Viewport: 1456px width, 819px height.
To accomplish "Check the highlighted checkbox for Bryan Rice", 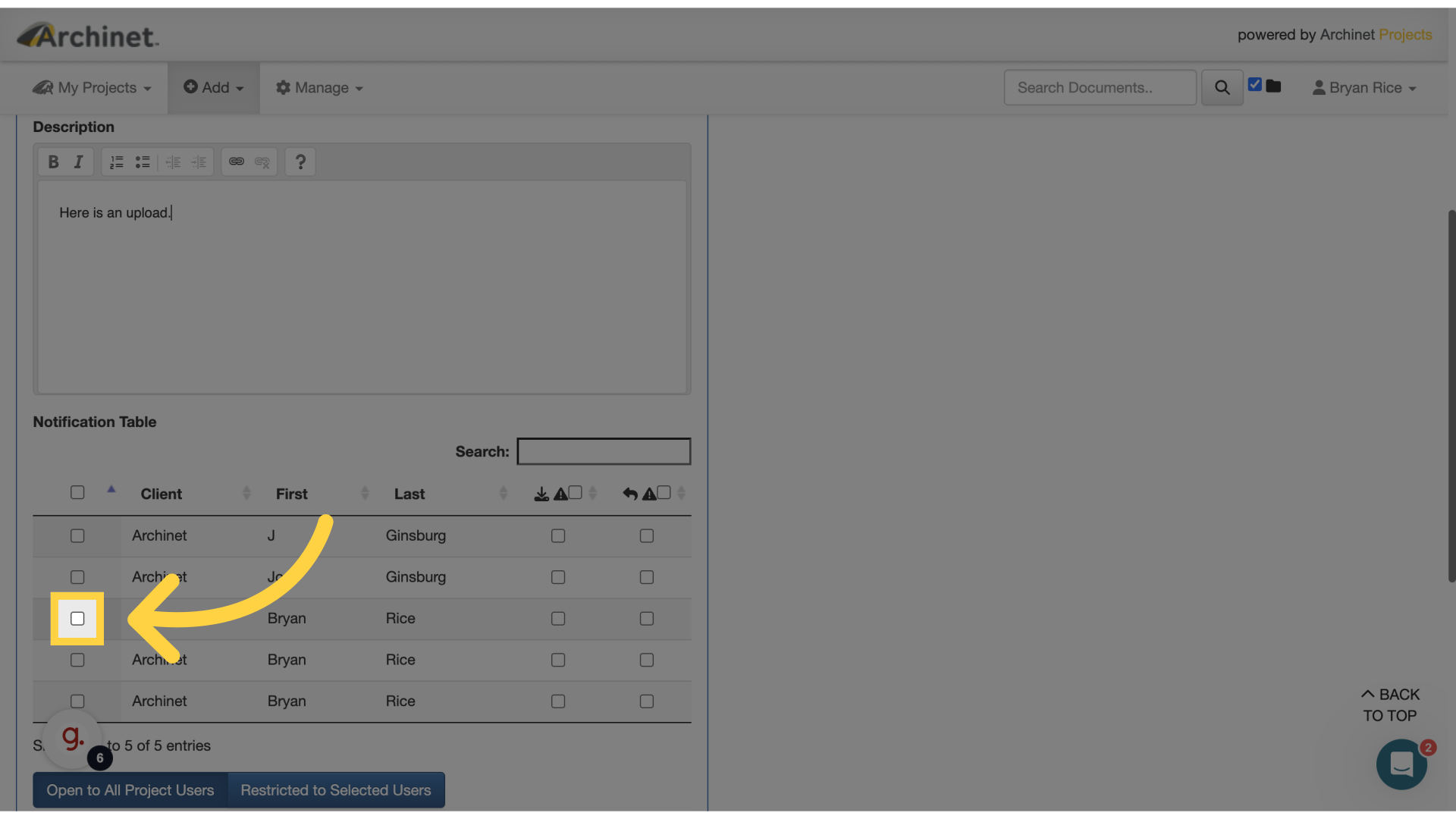I will [77, 619].
